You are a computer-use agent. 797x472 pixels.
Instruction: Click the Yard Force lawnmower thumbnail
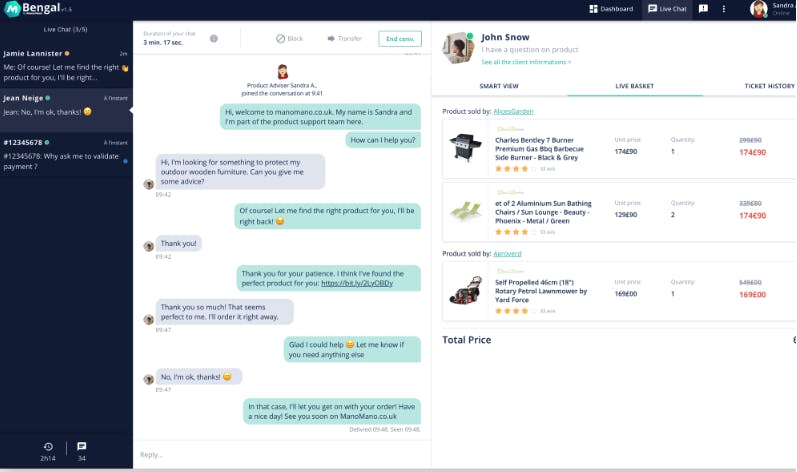point(466,290)
